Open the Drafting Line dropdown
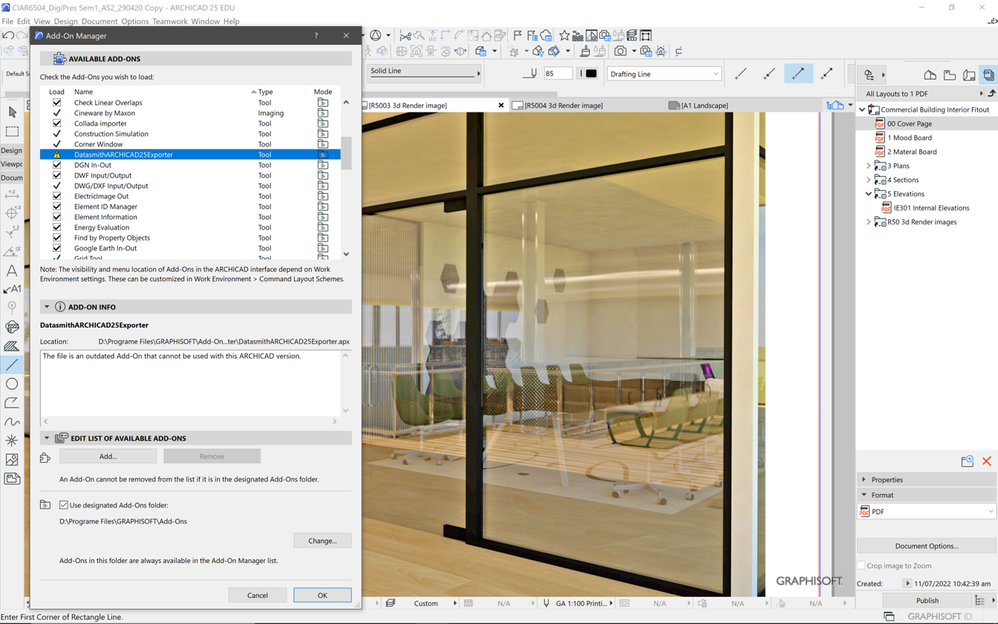998x624 pixels. click(664, 74)
